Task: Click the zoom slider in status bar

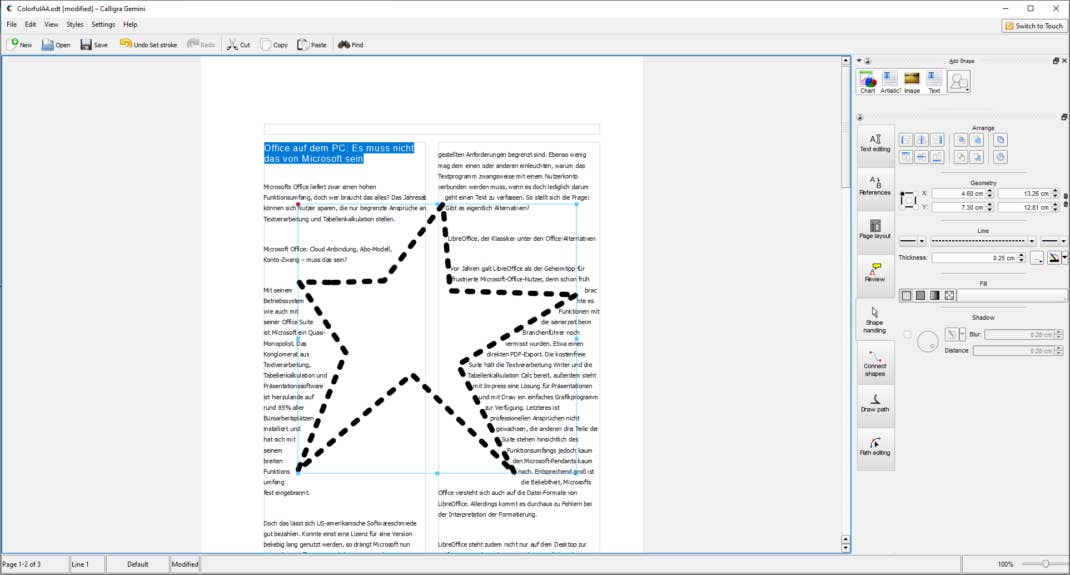Action: [1045, 564]
